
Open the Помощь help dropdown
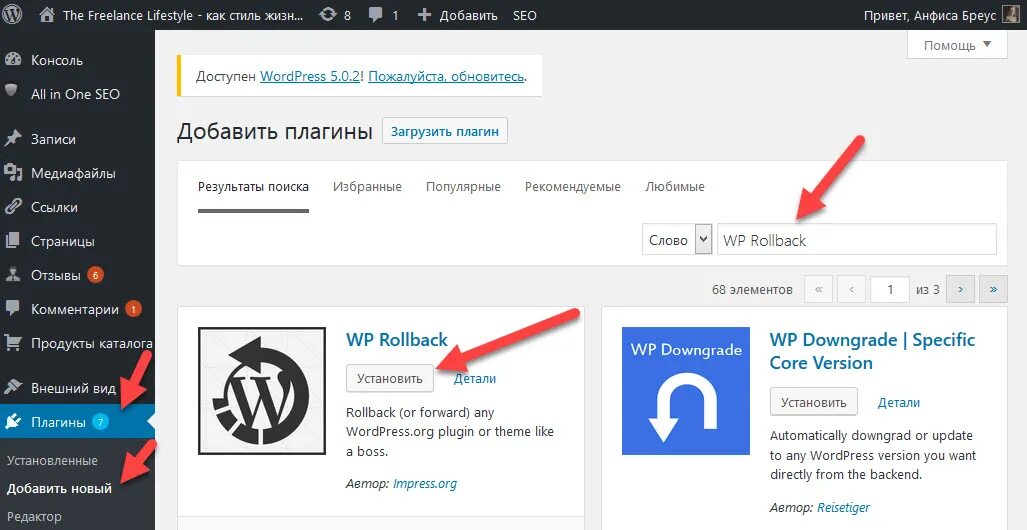[957, 45]
